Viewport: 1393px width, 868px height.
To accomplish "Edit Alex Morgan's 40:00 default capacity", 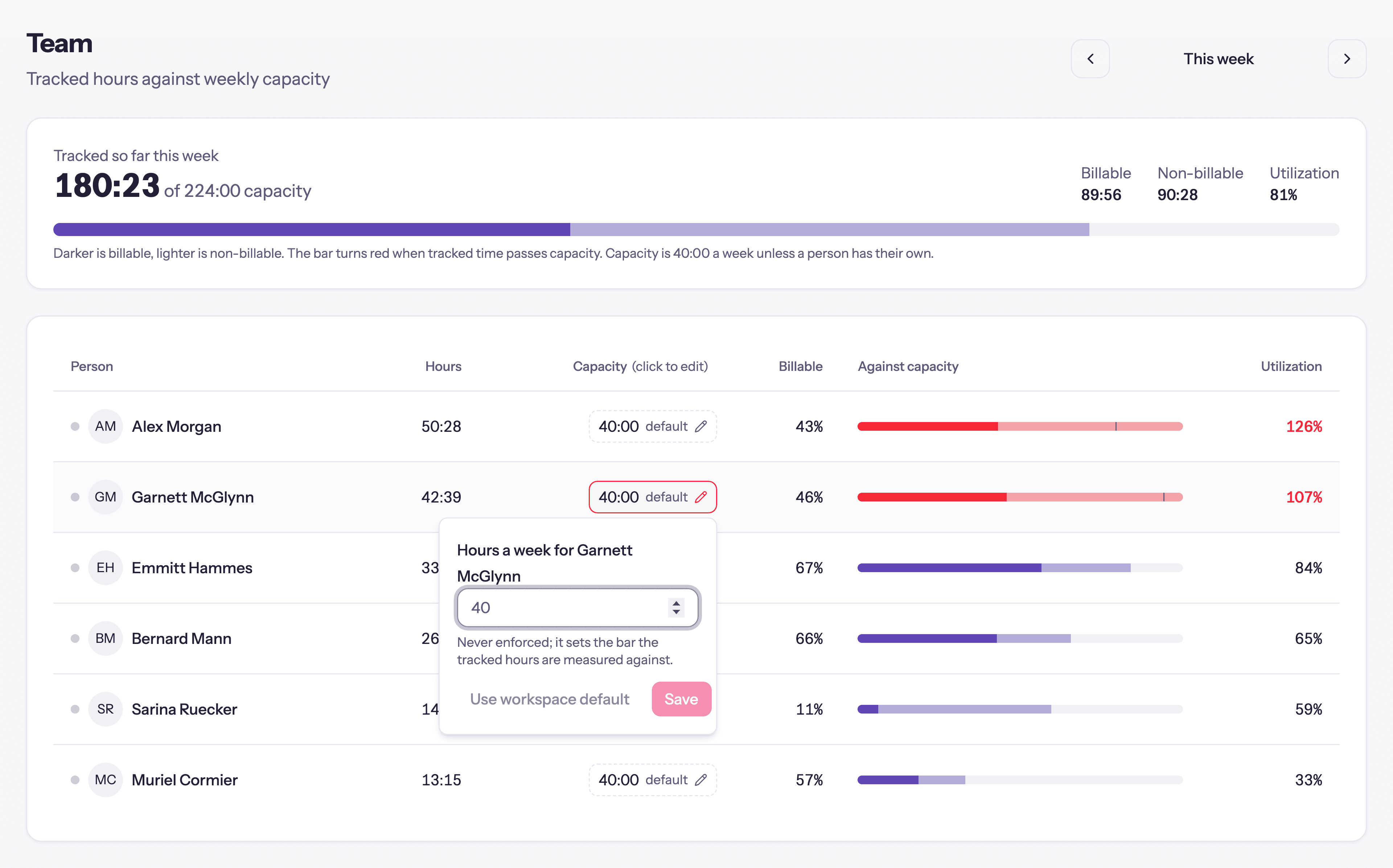I will [x=652, y=426].
